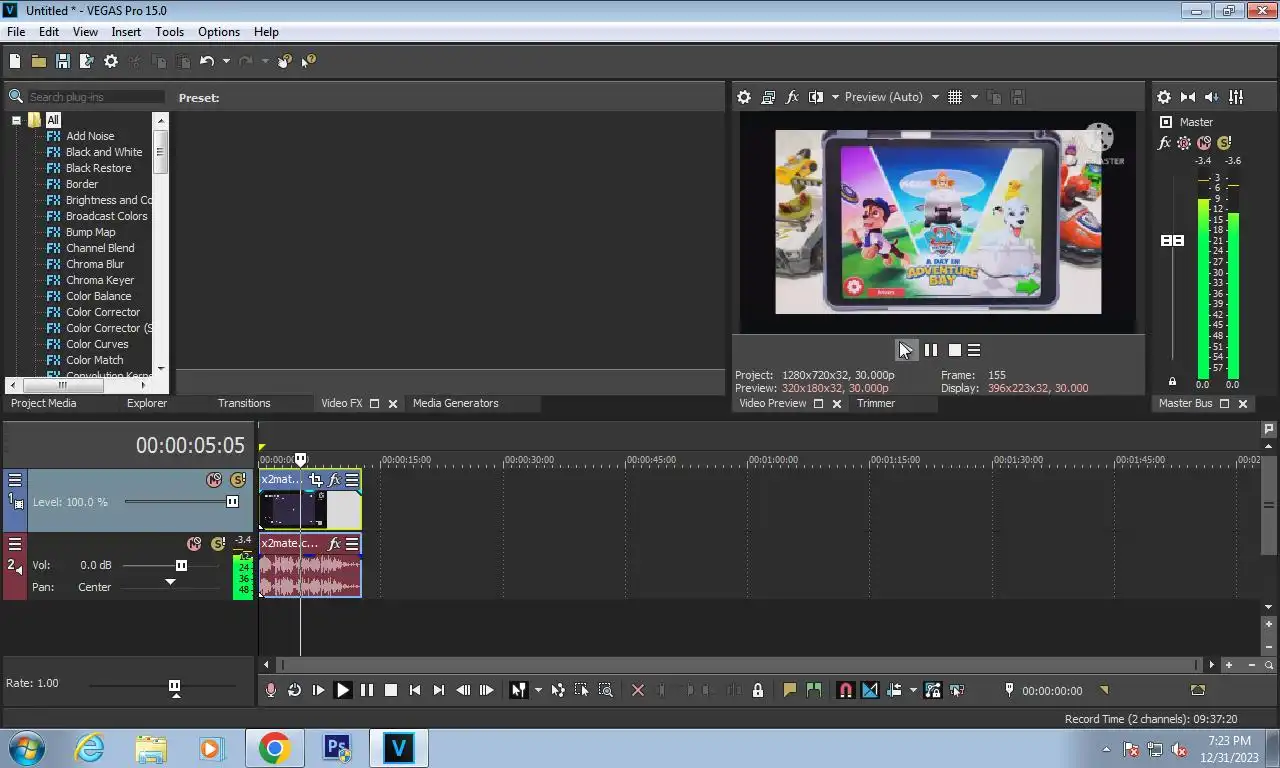This screenshot has width=1280, height=768.
Task: Click Record microphone button in transport bar
Action: [x=270, y=690]
